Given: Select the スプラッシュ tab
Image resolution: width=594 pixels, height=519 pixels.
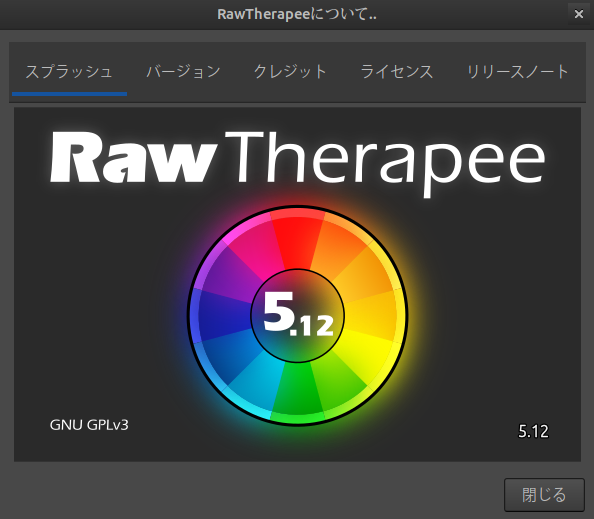Looking at the screenshot, I should 69,71.
